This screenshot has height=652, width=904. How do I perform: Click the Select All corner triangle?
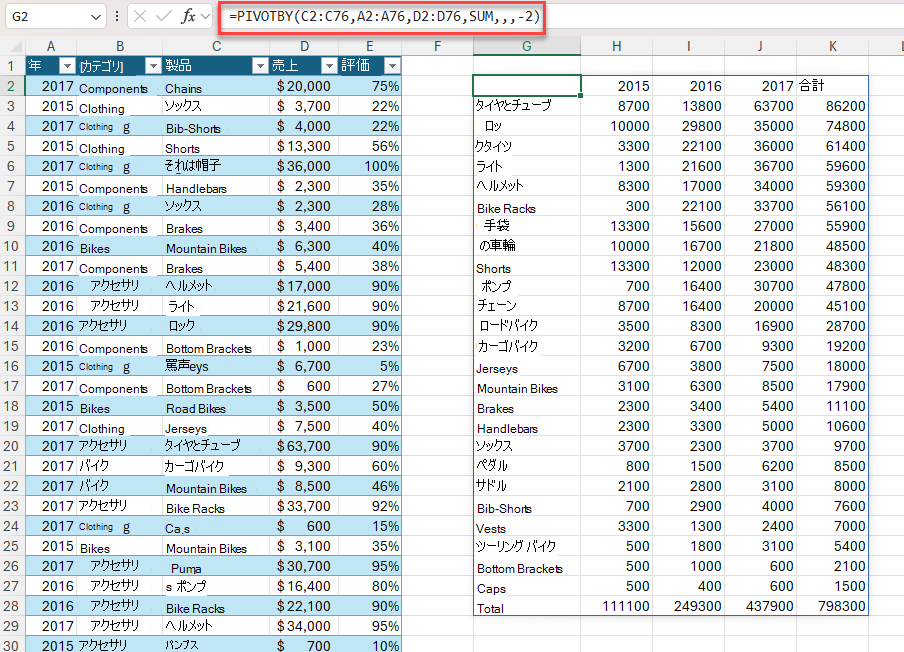coord(16,47)
